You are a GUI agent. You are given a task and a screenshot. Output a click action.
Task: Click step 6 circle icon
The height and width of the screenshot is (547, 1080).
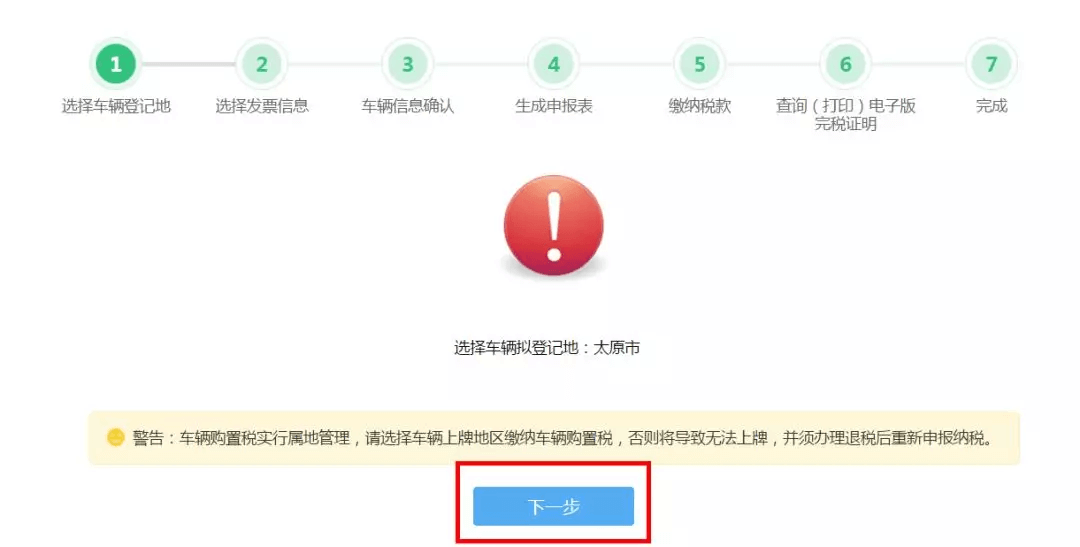tap(846, 64)
